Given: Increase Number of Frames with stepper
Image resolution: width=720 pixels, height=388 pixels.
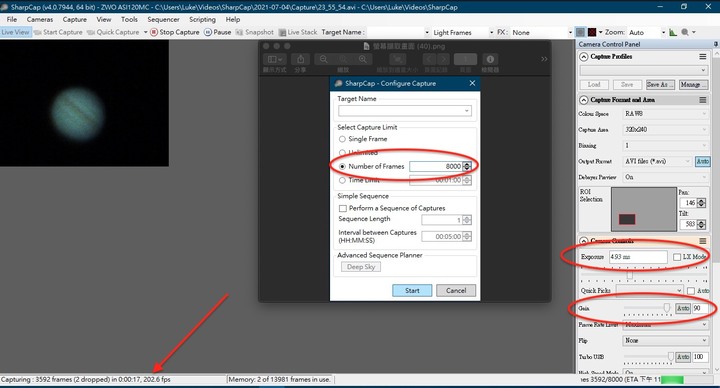Looking at the screenshot, I should coord(467,164).
